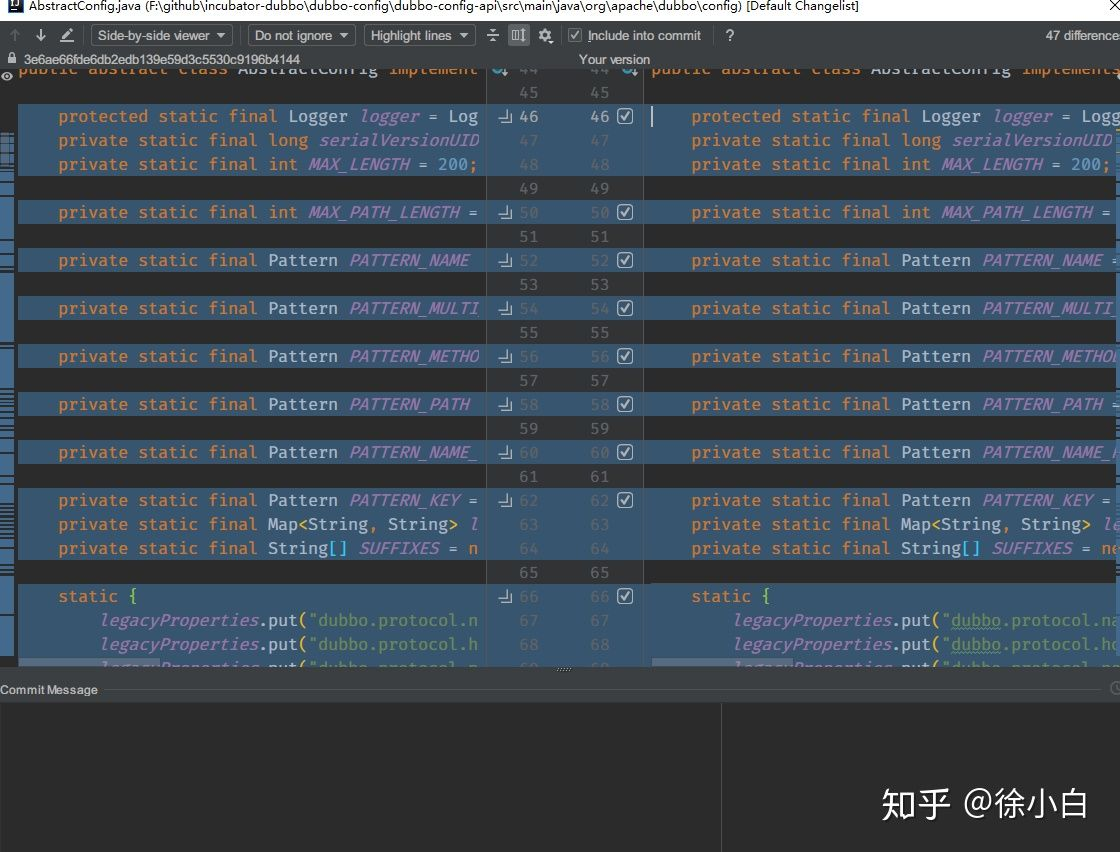The image size is (1120, 852).
Task: Uncheck the line 54 change checkbox
Action: tap(625, 309)
